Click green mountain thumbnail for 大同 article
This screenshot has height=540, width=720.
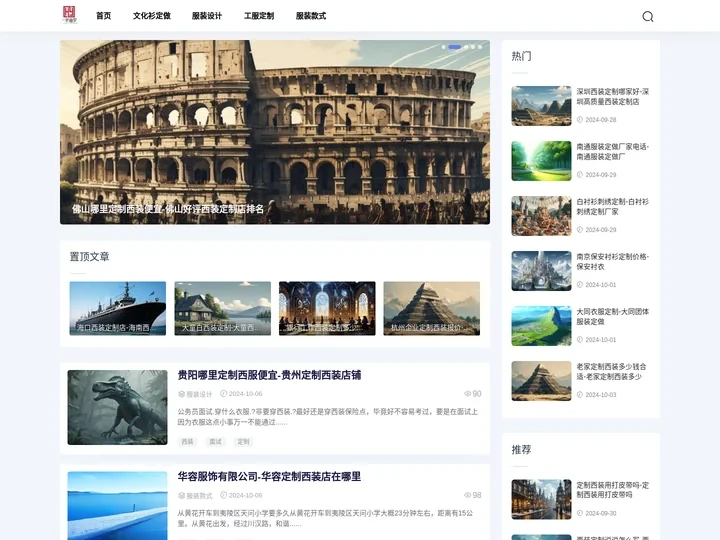click(541, 326)
